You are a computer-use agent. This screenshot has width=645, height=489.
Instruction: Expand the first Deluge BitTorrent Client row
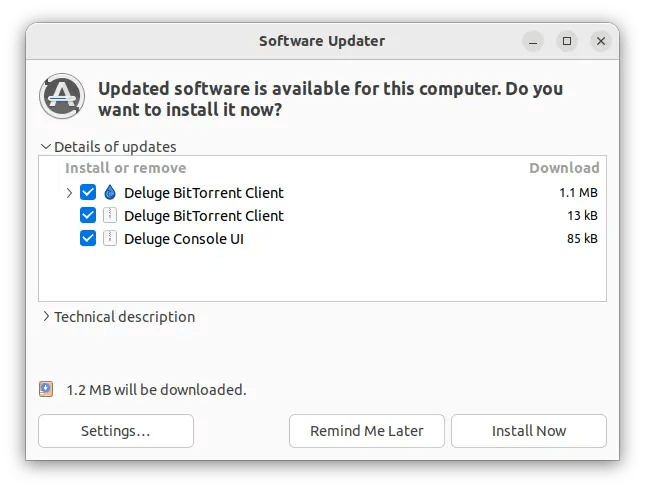point(69,192)
